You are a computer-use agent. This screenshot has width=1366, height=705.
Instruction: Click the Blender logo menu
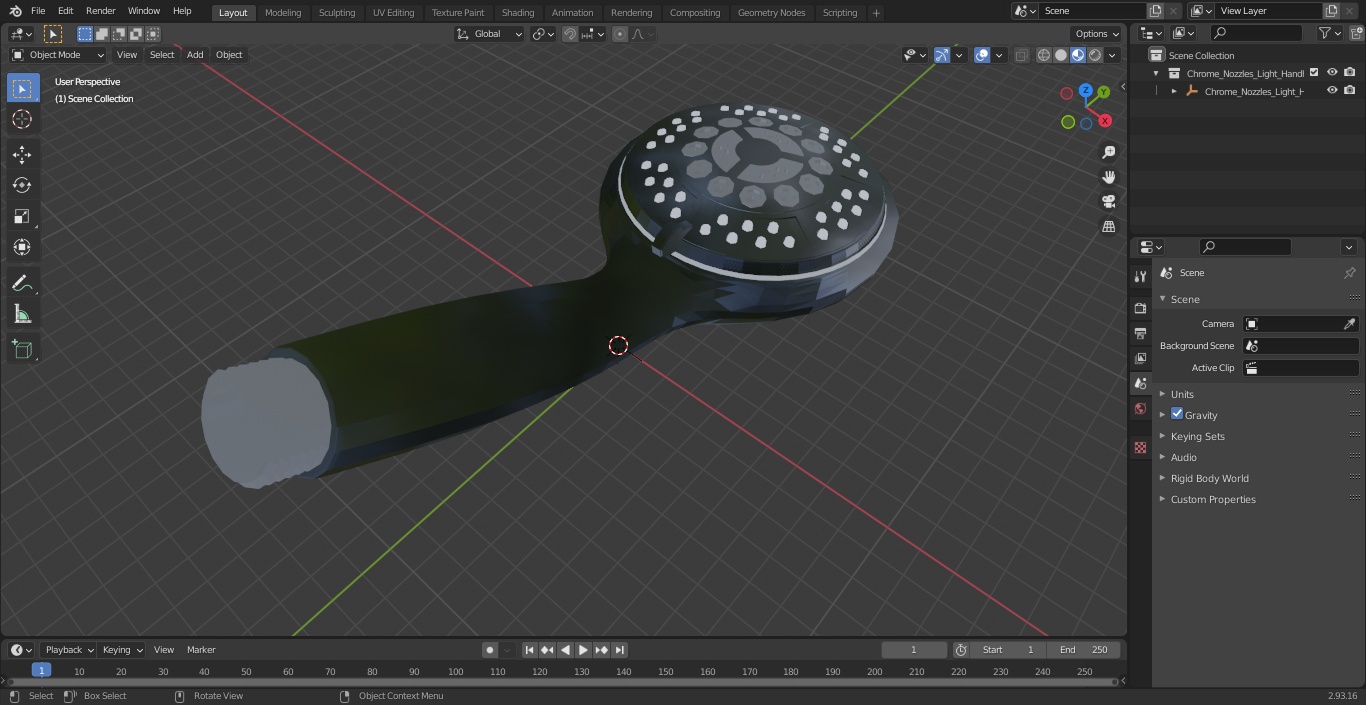coord(15,11)
